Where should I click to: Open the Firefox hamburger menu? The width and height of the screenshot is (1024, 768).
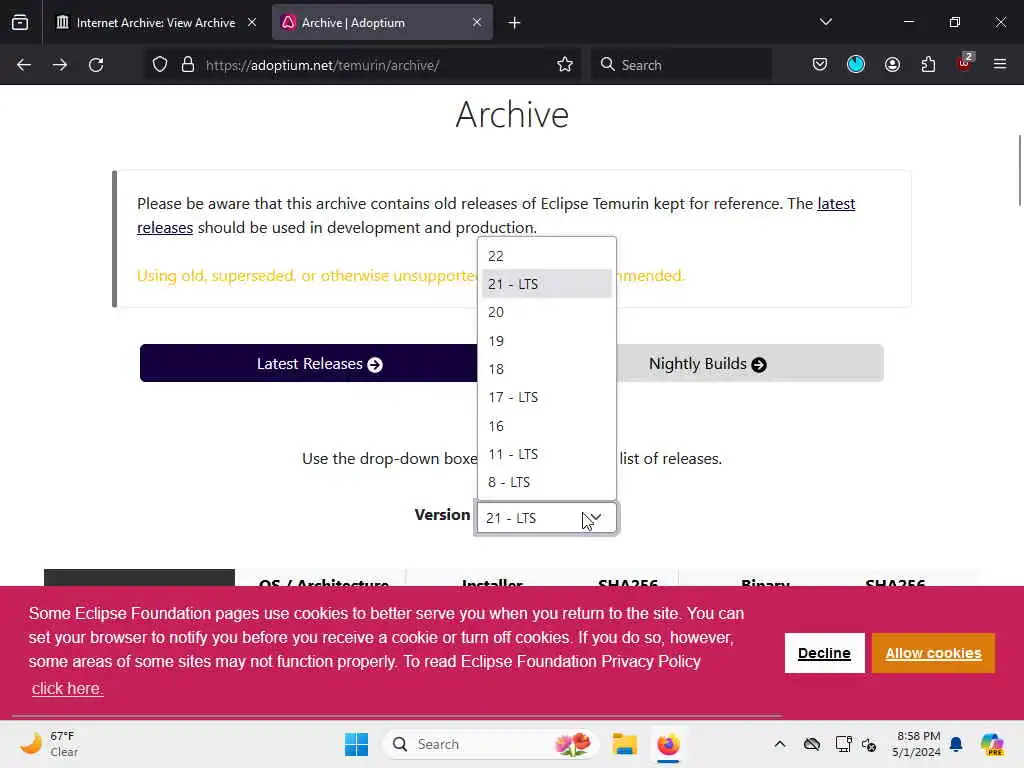pyautogui.click(x=1000, y=65)
